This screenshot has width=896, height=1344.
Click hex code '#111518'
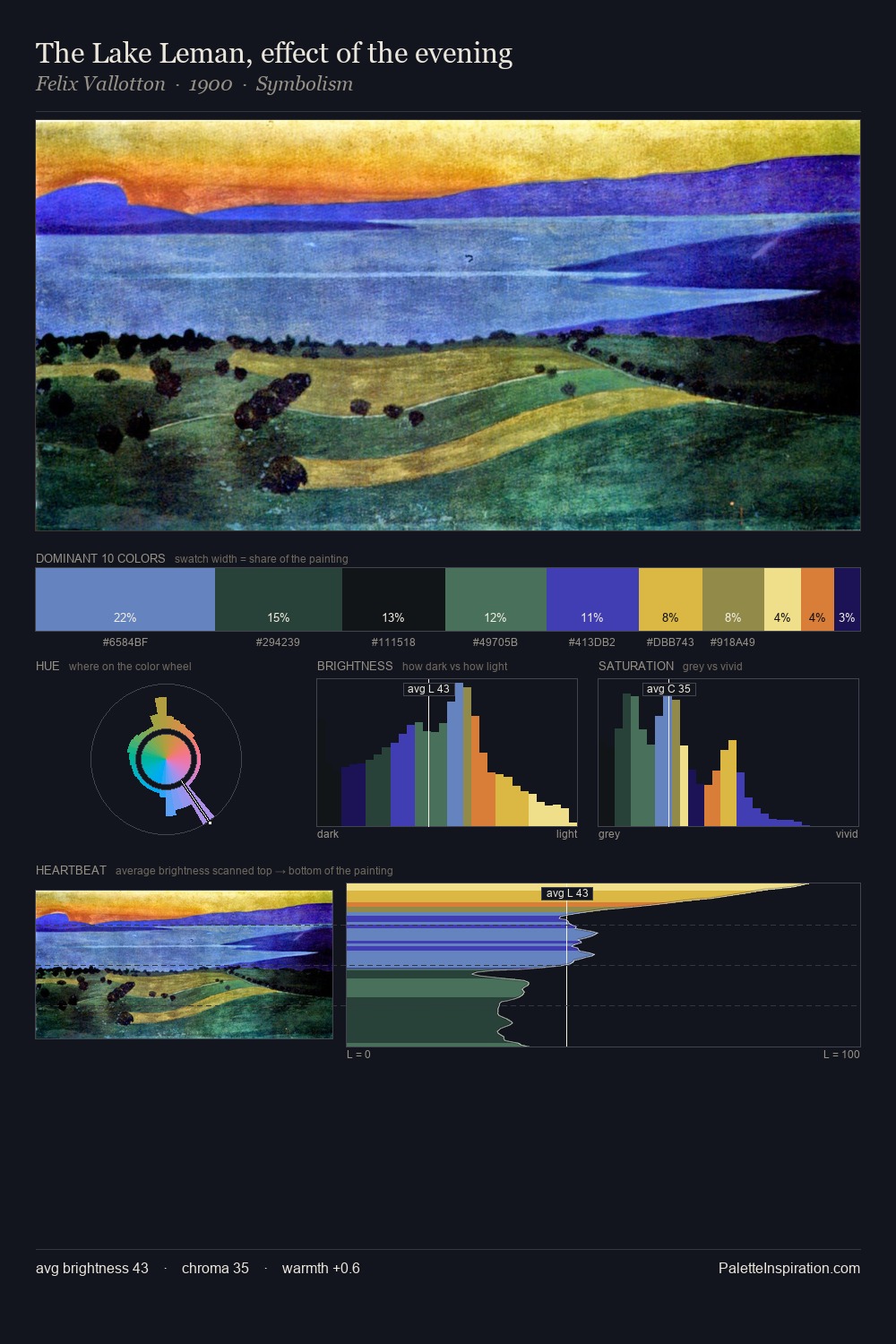pos(393,642)
